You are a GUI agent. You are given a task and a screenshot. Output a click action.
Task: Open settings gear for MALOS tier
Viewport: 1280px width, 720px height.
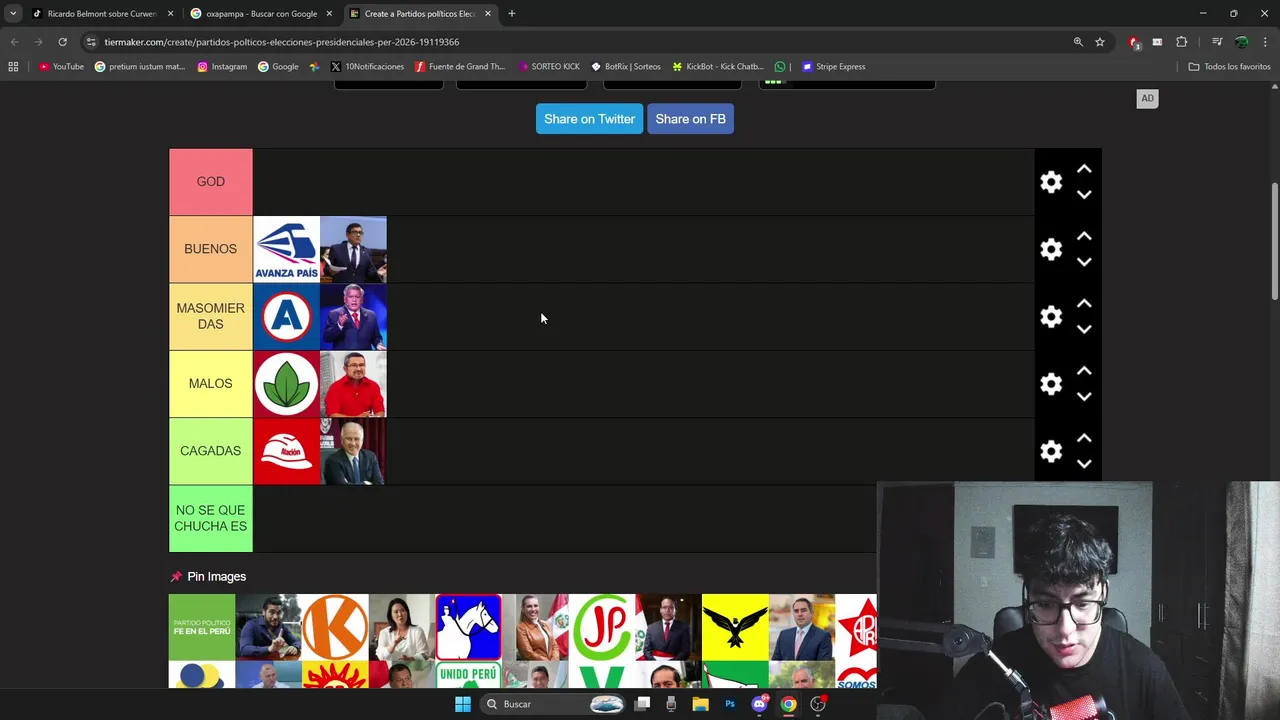pyautogui.click(x=1051, y=384)
